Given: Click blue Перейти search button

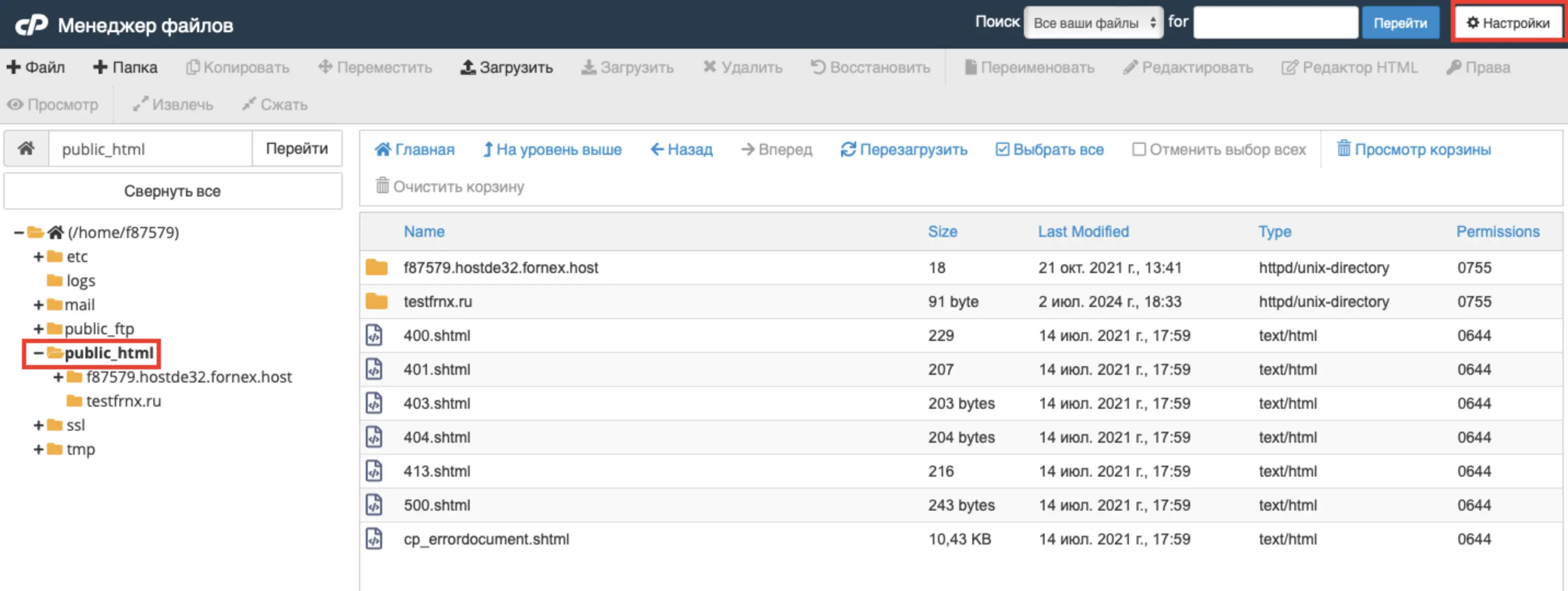Looking at the screenshot, I should pyautogui.click(x=1399, y=23).
